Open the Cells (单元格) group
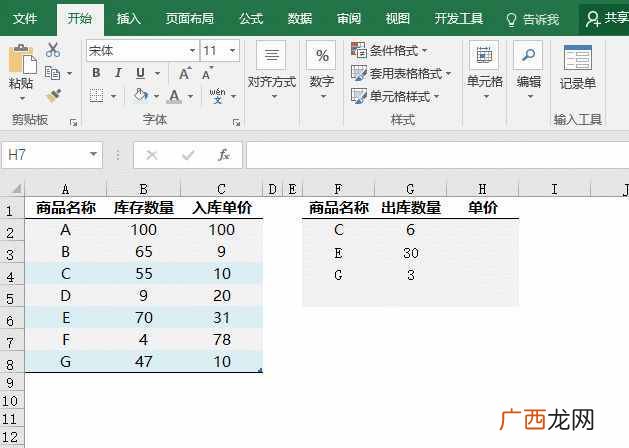629x448 pixels. coord(485,71)
